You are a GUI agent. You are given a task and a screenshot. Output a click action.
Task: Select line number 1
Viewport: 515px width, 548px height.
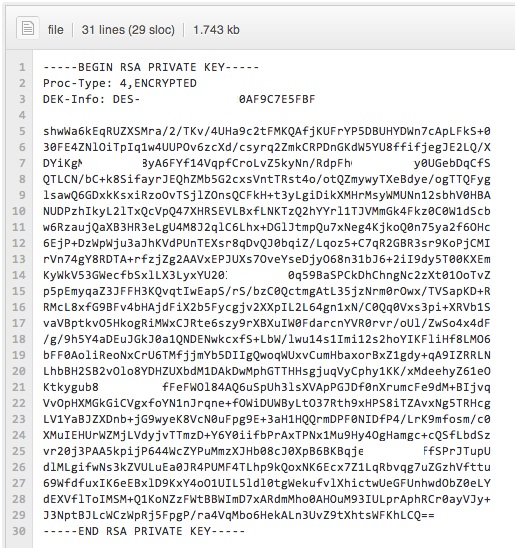tap(22, 67)
